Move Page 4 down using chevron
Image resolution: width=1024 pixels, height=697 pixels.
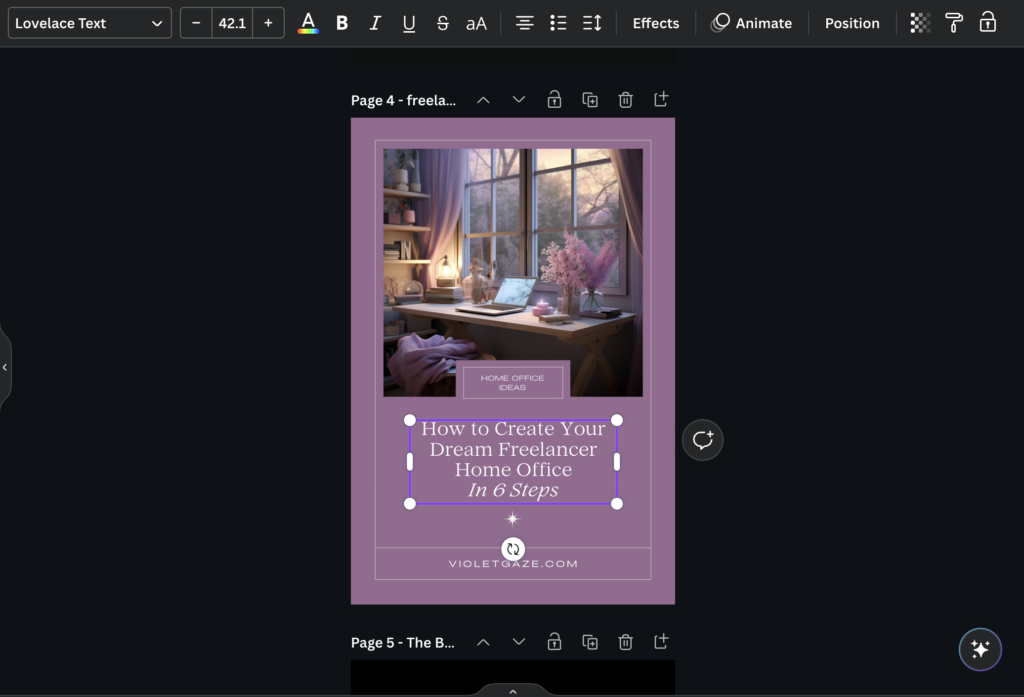(518, 100)
